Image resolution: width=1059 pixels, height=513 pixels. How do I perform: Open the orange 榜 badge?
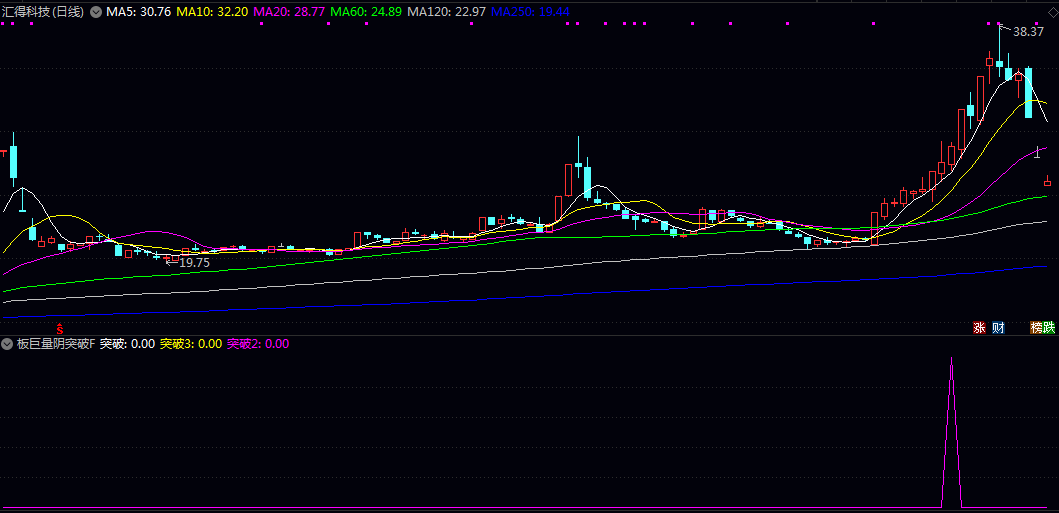(x=1036, y=327)
